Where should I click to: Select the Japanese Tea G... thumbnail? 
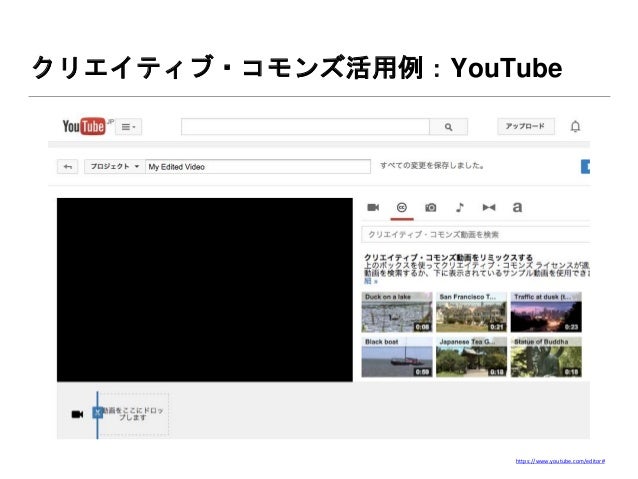click(471, 357)
